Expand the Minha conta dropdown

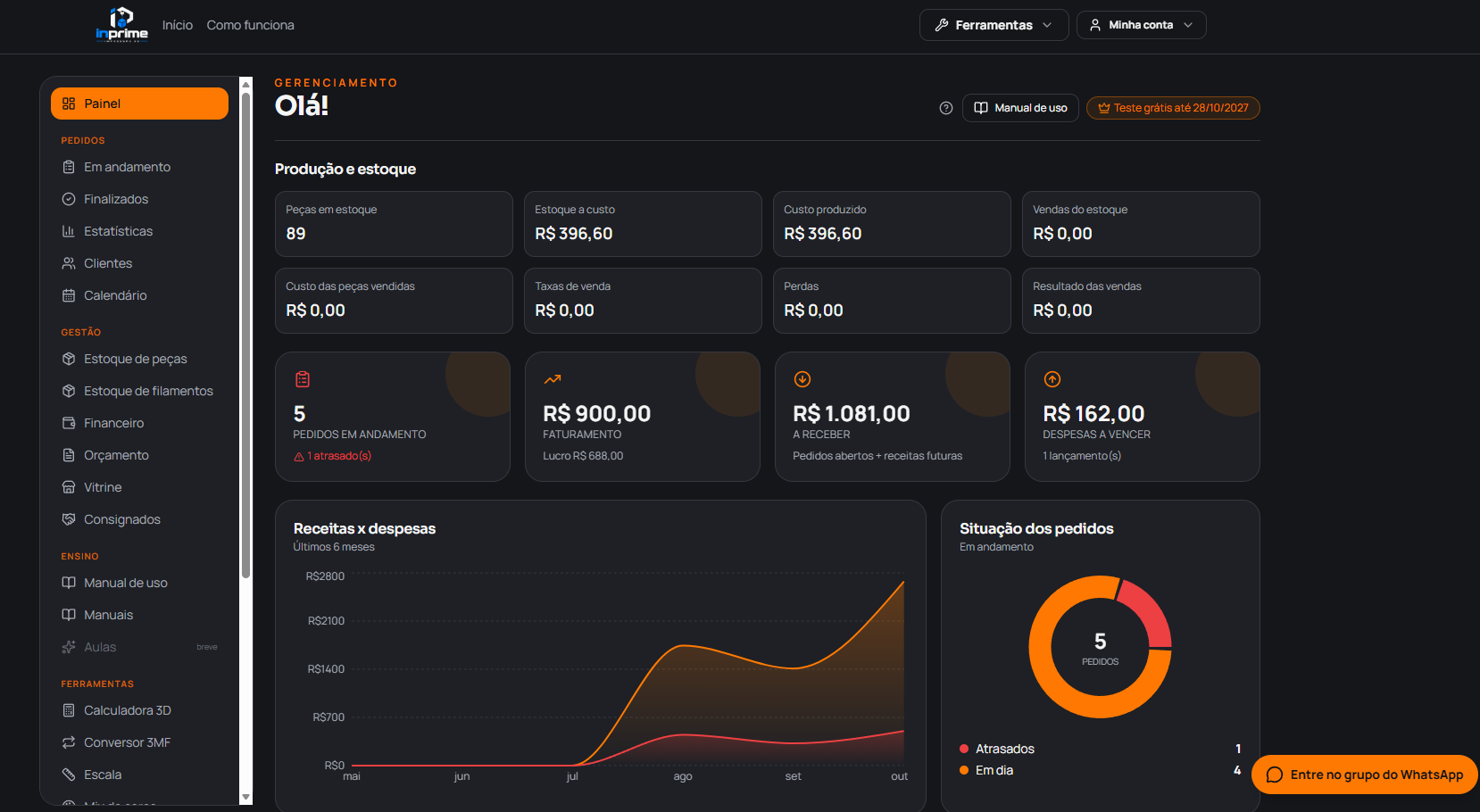[x=1141, y=25]
